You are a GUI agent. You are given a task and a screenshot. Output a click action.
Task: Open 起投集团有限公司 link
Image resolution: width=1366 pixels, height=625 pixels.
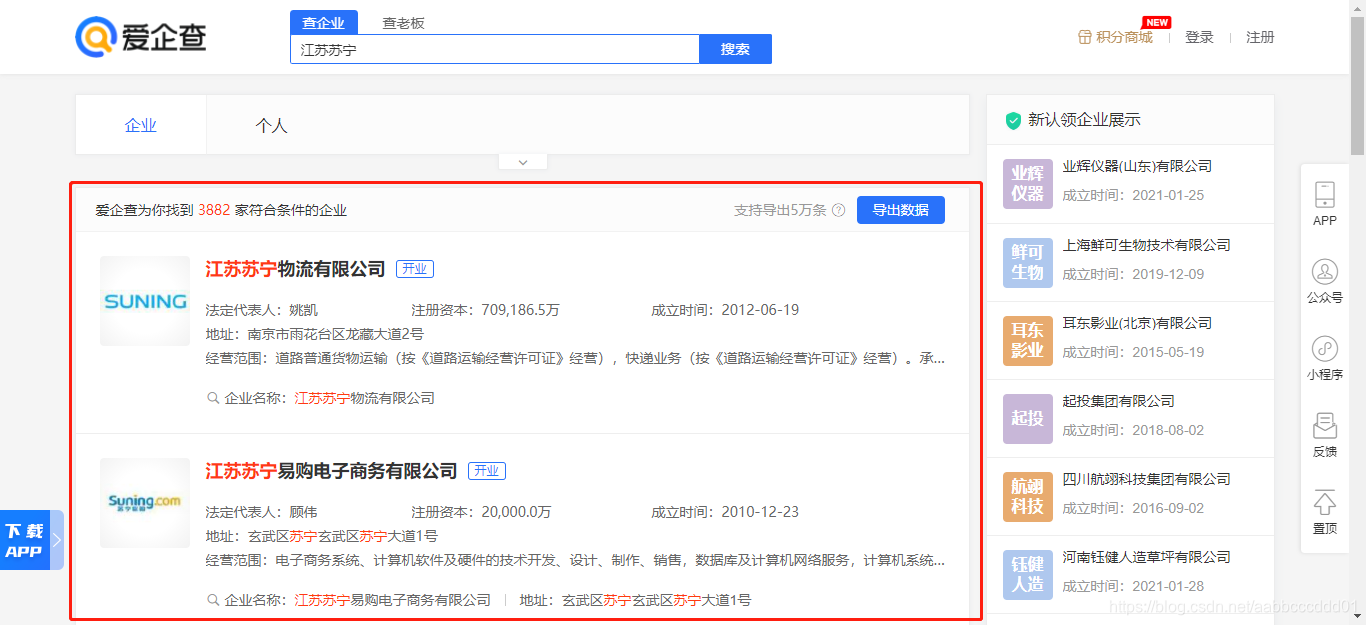[x=1118, y=401]
